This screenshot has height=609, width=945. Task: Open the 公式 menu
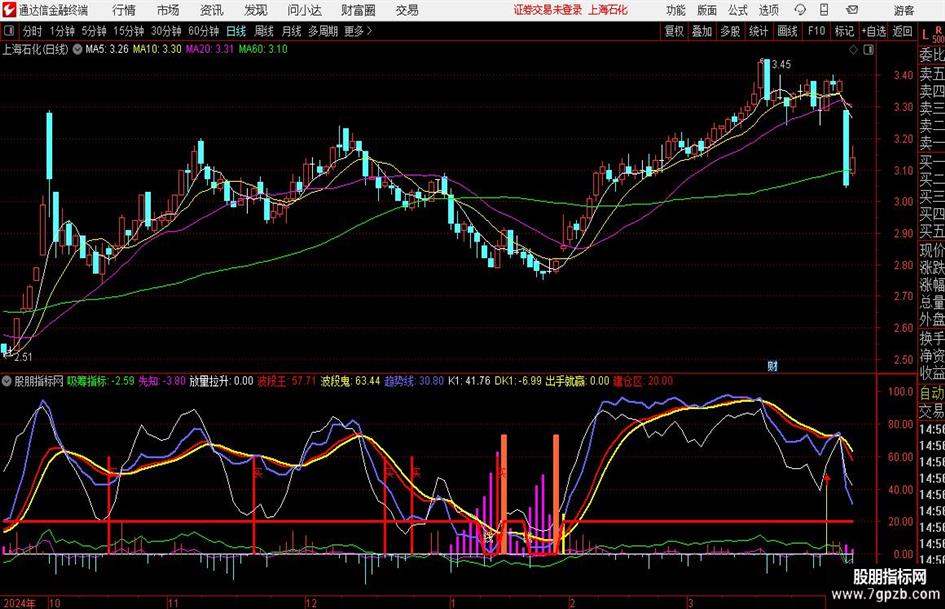738,10
